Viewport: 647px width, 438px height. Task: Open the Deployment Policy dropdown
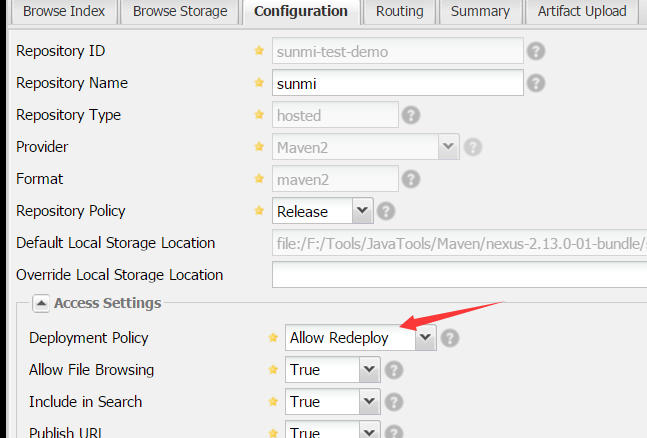click(x=426, y=338)
